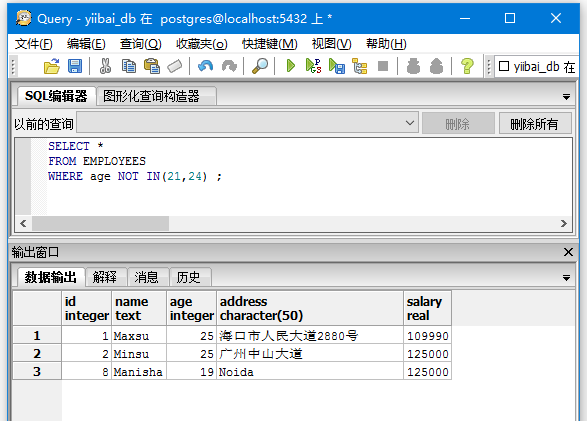This screenshot has width=587, height=421.
Task: Switch to the 图形化查询构造器 tab
Action: click(151, 96)
